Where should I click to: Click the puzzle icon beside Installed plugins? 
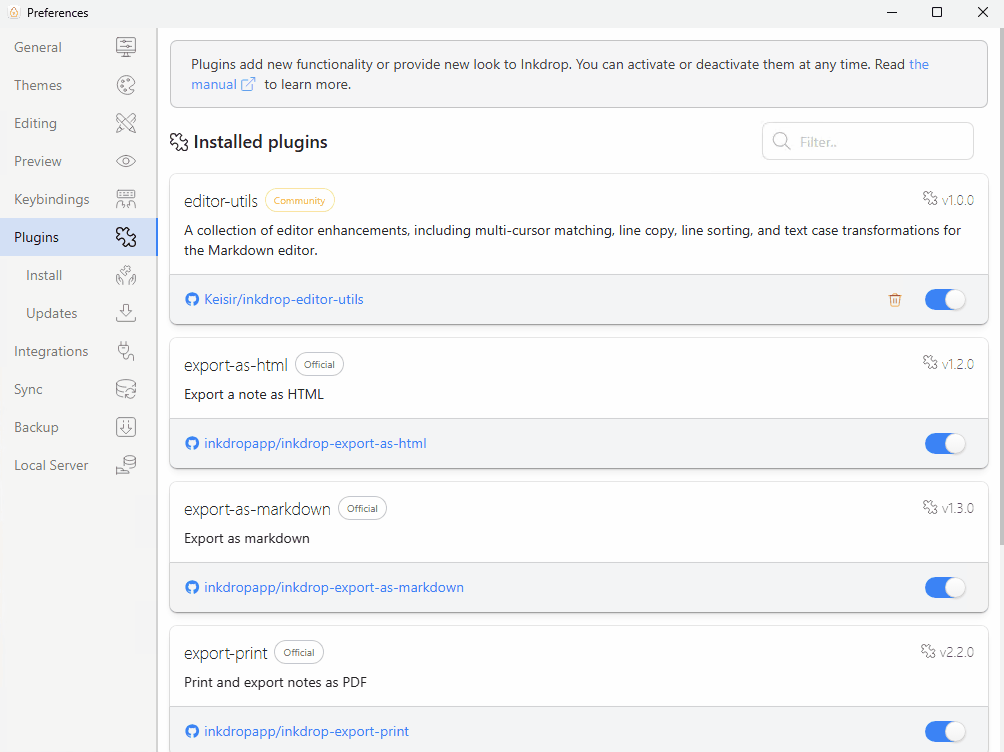tap(179, 142)
